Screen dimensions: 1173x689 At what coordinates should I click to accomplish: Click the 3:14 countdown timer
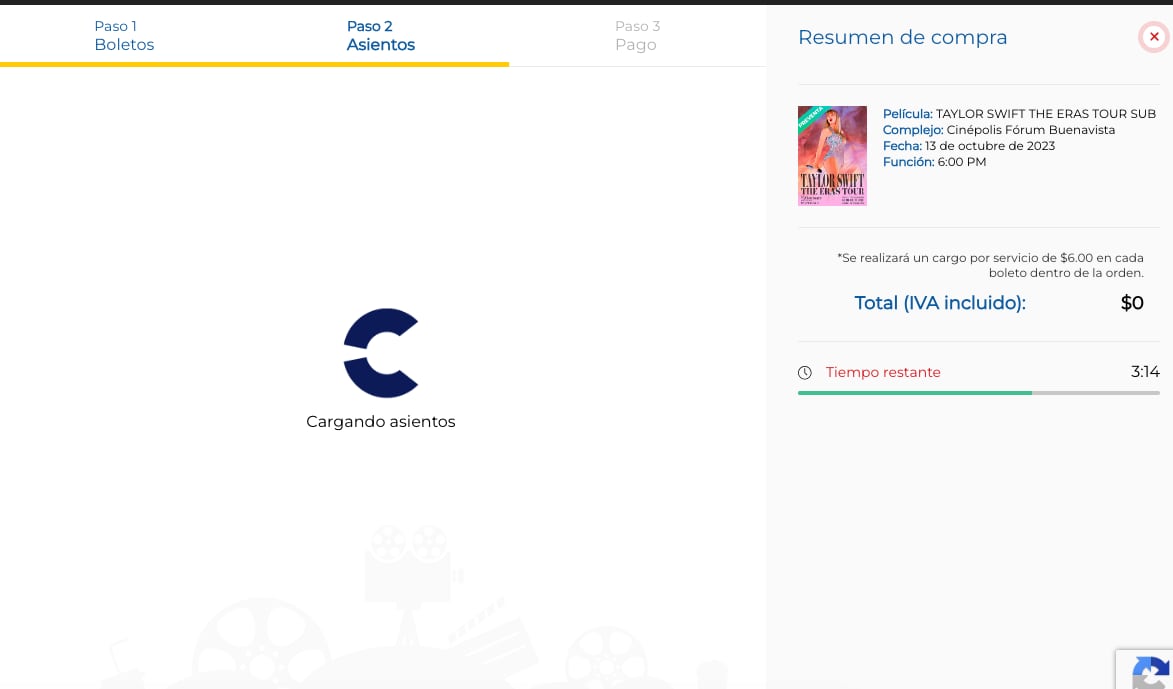(1145, 372)
